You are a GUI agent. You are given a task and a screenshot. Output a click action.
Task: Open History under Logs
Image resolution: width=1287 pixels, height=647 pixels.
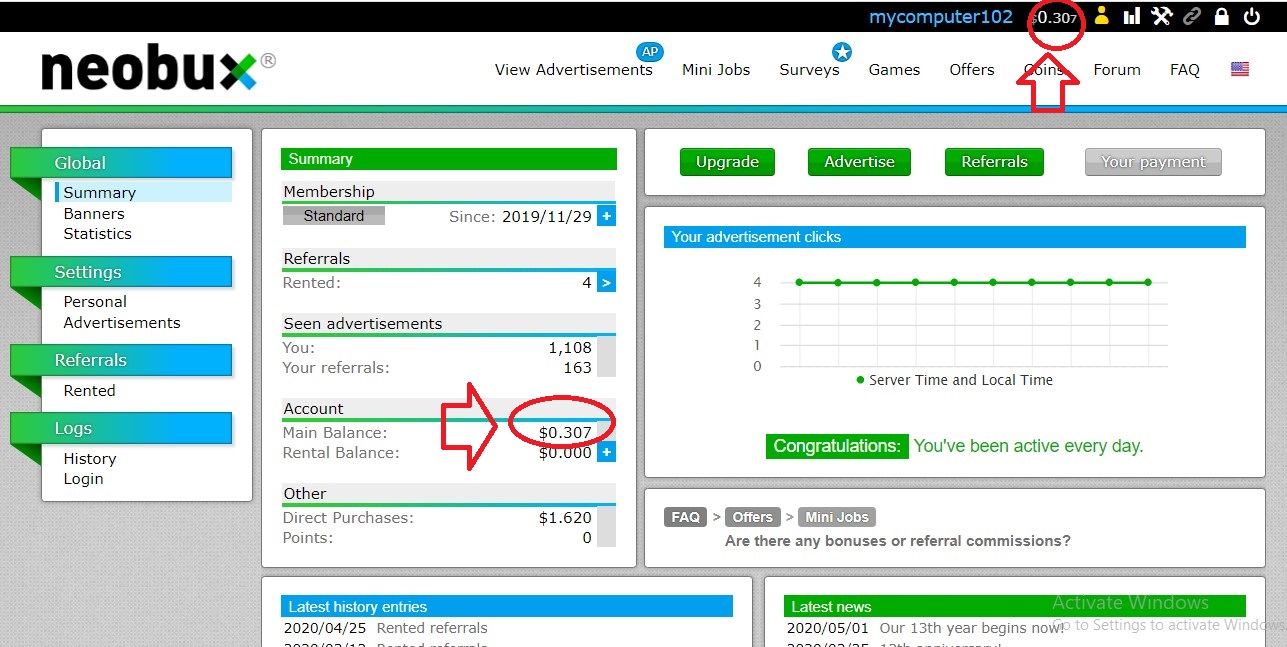(x=90, y=459)
